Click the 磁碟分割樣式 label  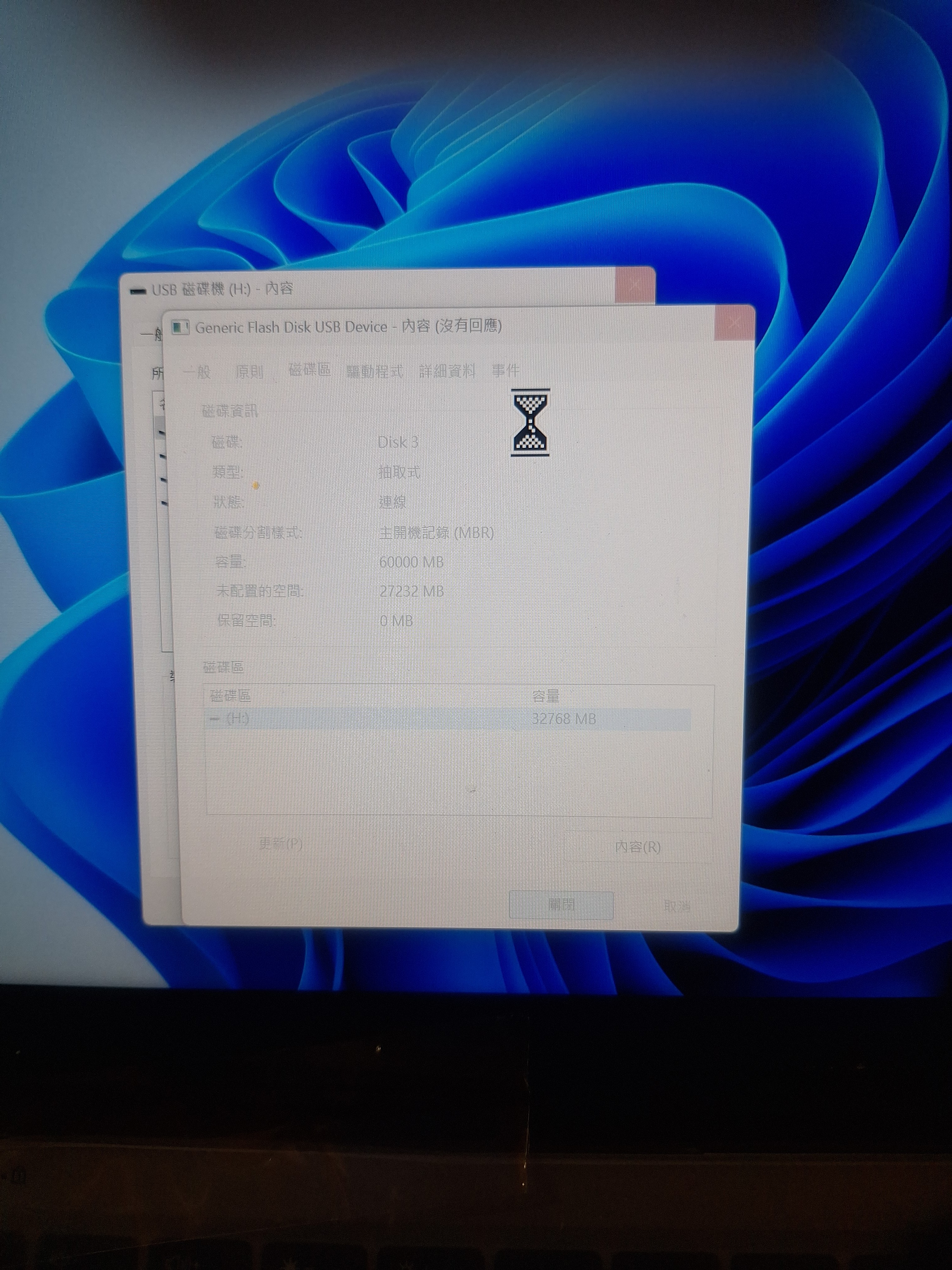(x=258, y=532)
